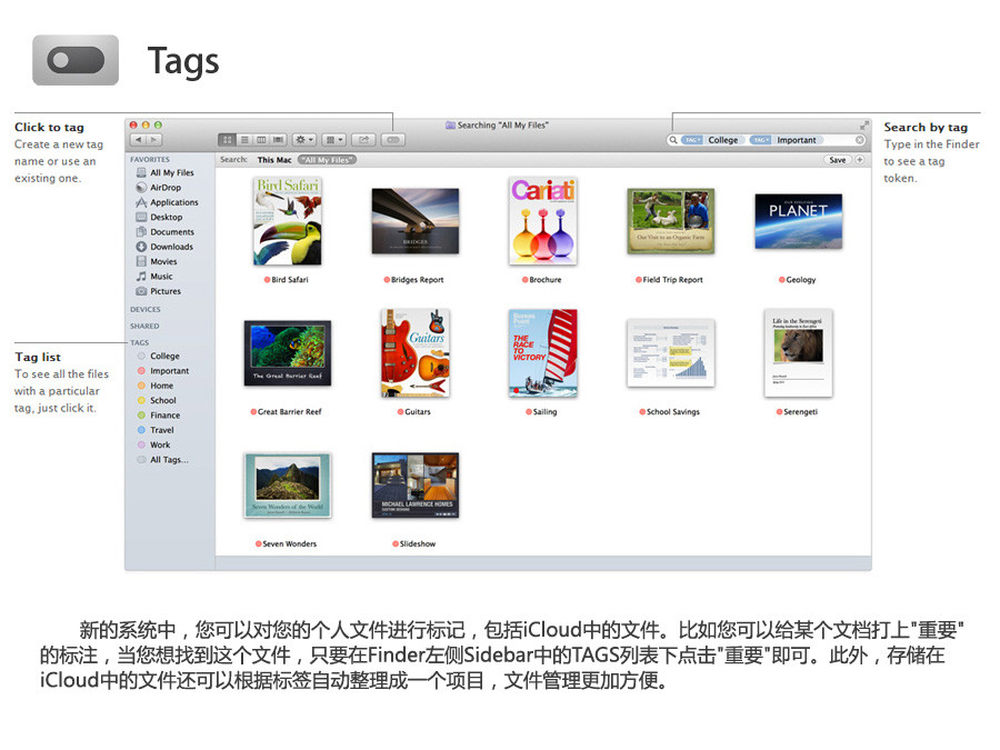The image size is (1000, 750).
Task: Open AirDrop in sidebar
Action: pos(158,188)
